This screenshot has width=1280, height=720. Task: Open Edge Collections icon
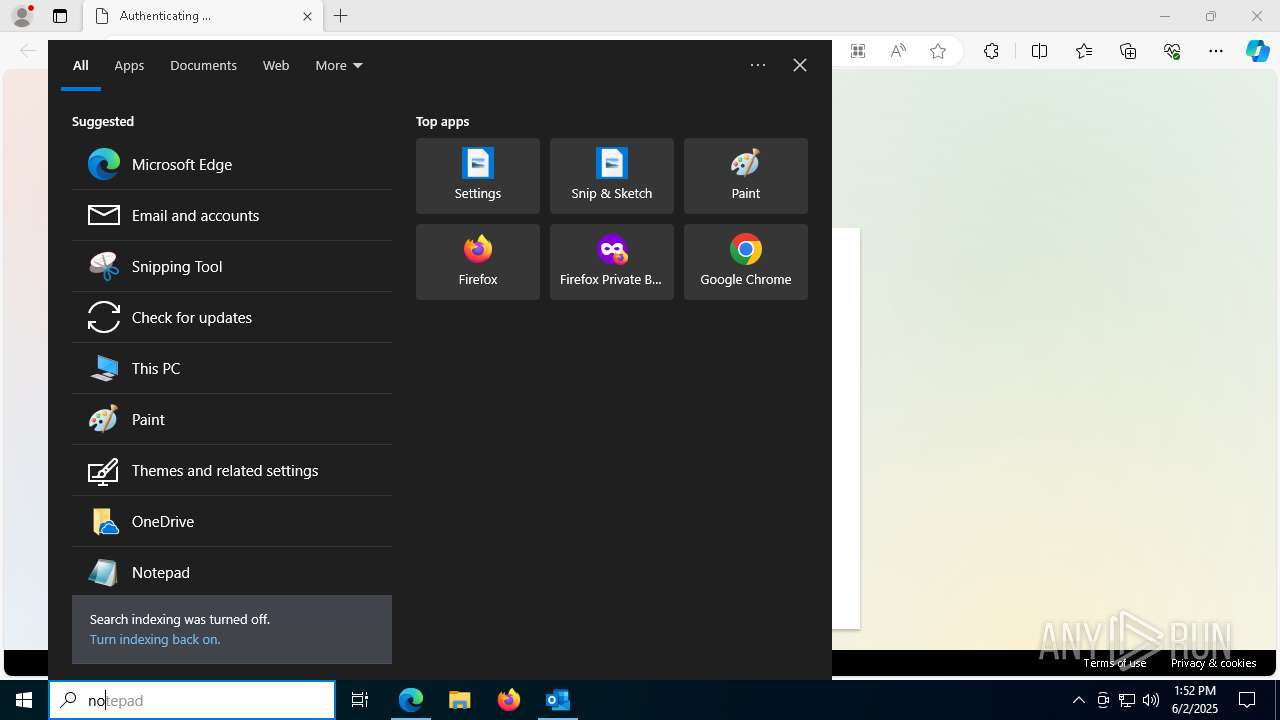1128,51
